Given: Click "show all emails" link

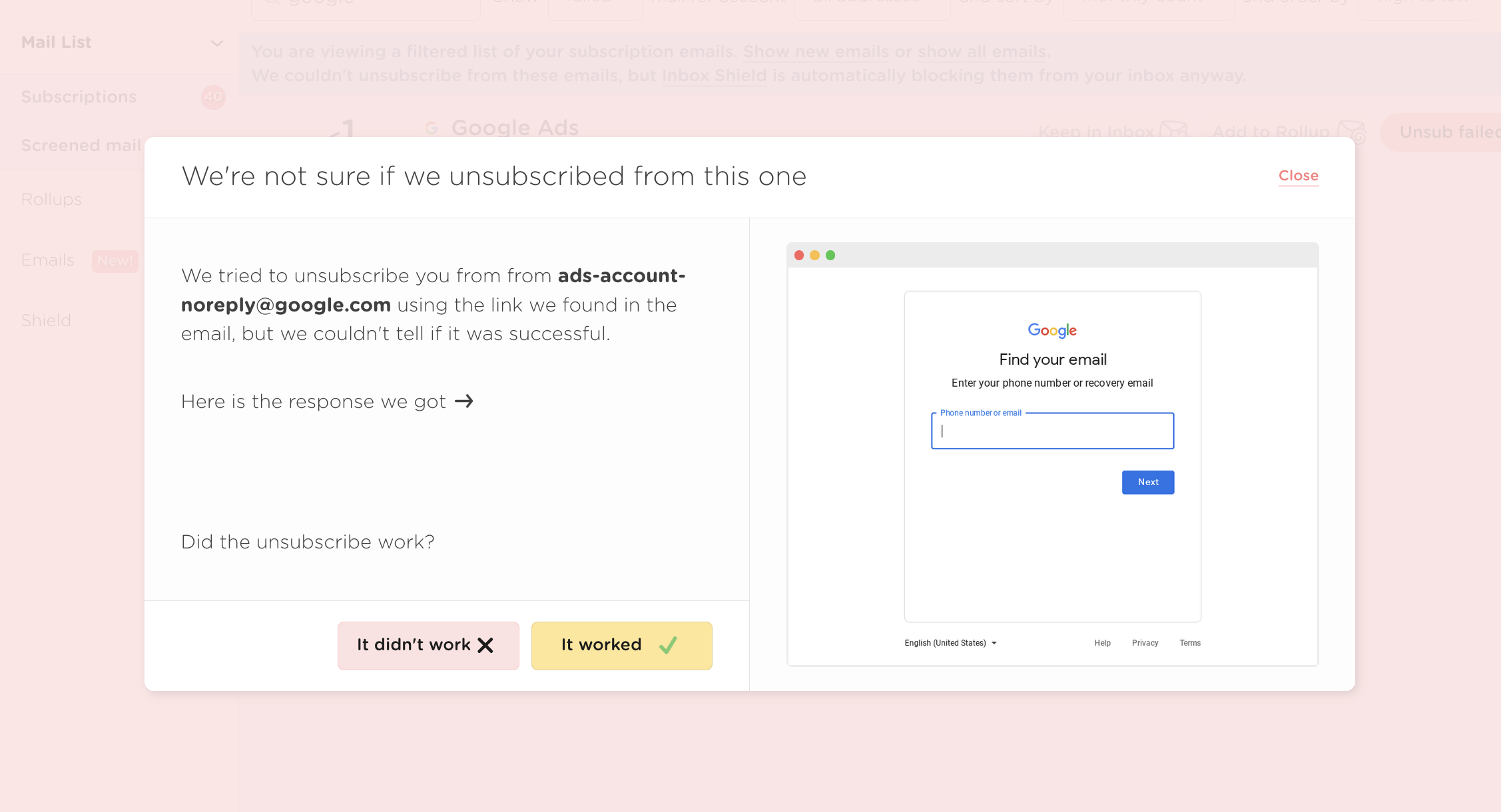Looking at the screenshot, I should 982,52.
